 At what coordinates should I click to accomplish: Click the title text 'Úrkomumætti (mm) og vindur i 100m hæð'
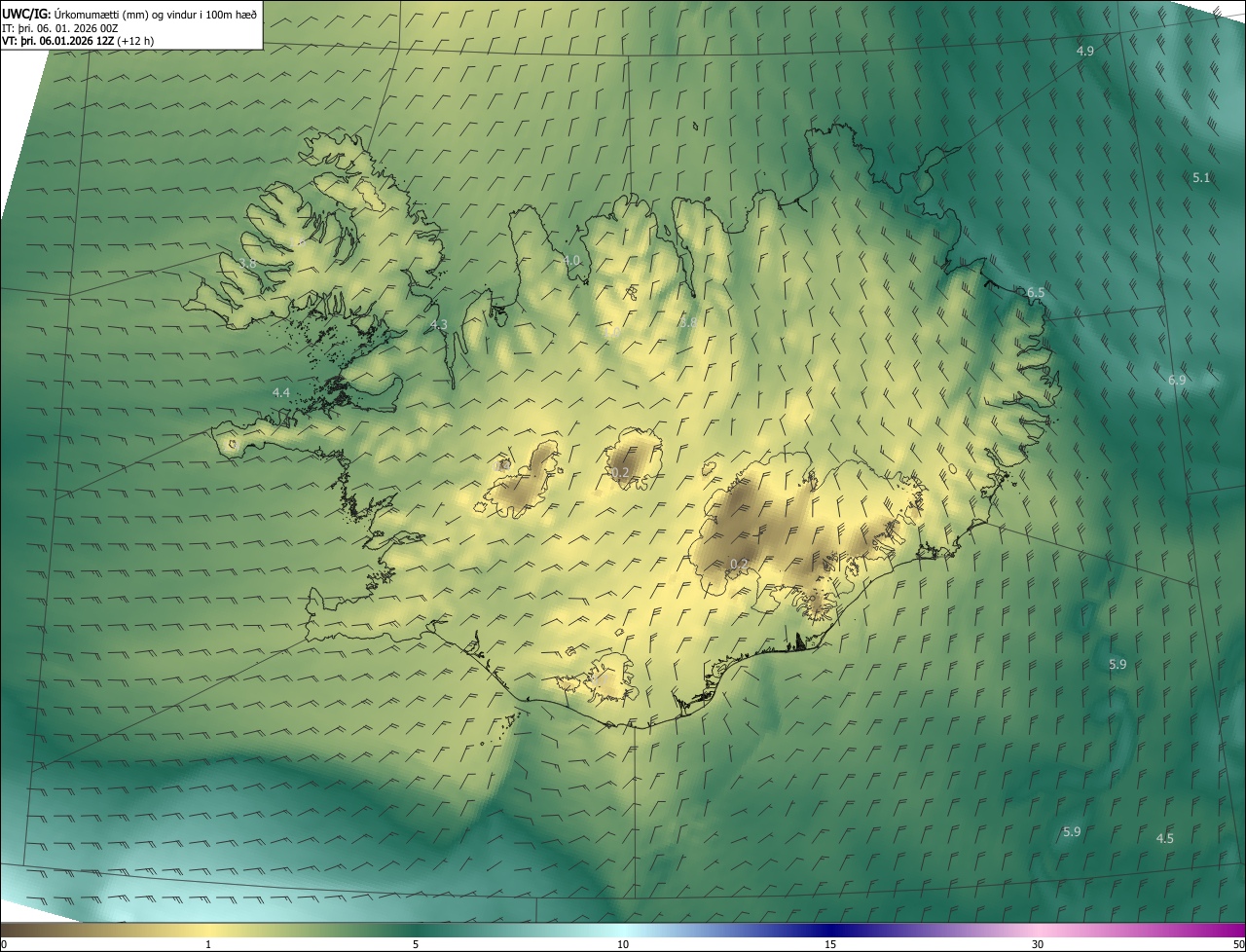click(x=155, y=14)
